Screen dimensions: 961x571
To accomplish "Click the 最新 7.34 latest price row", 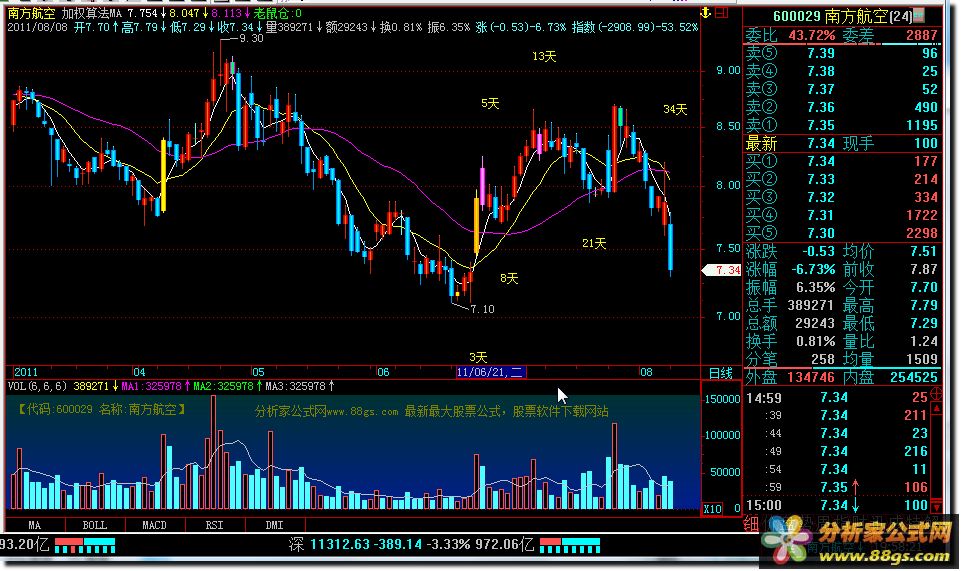I will pos(841,143).
